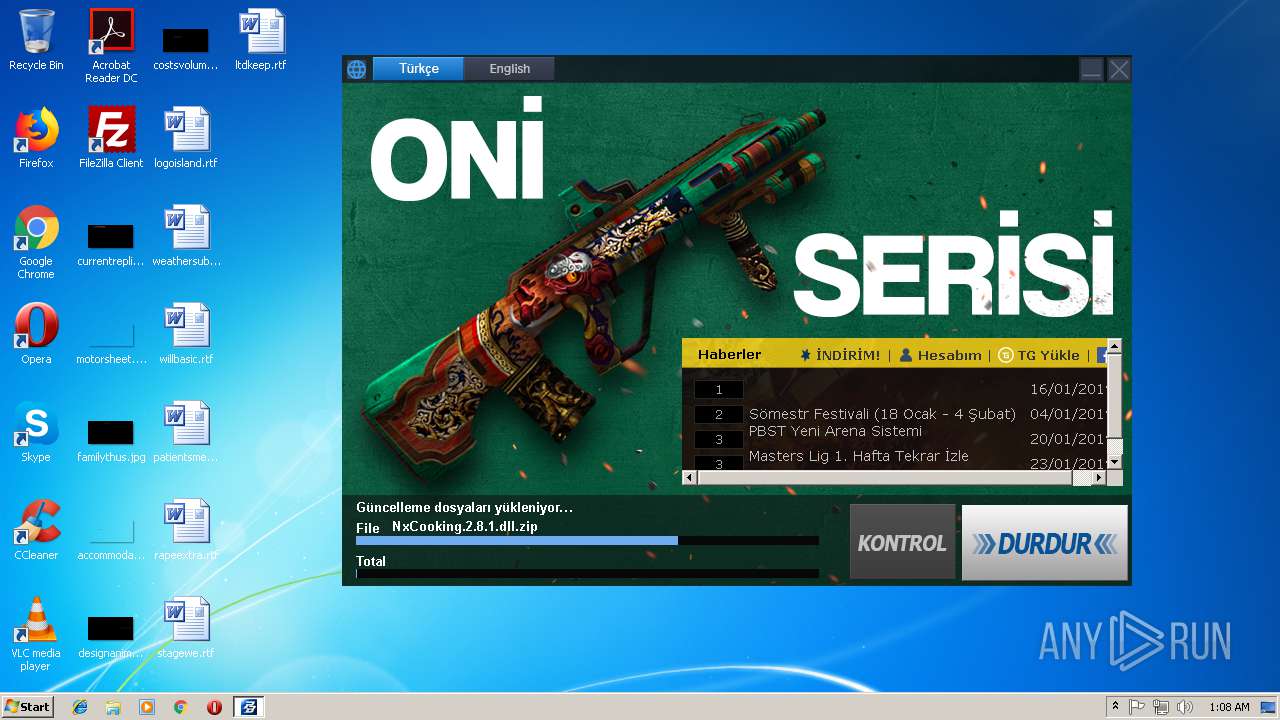Minimize the game launcher window
Image resolution: width=1280 pixels, height=720 pixels.
1091,69
